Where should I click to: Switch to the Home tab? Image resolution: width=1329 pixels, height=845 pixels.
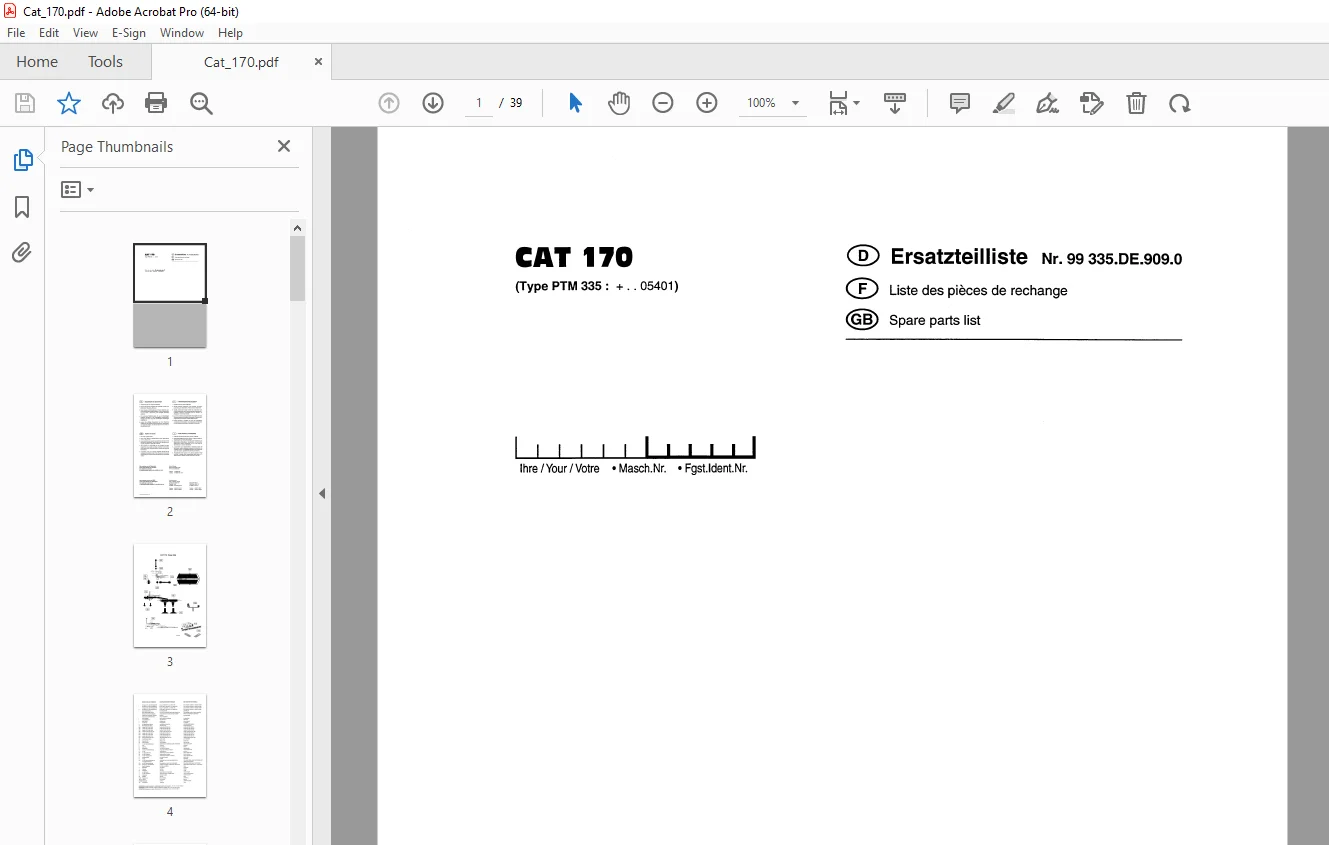click(x=37, y=62)
